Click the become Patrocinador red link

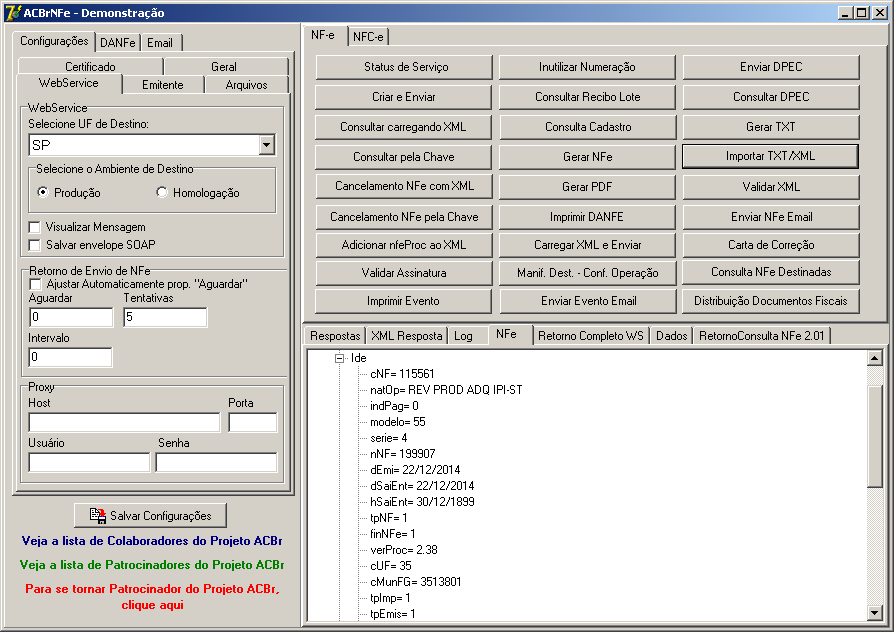click(x=152, y=597)
